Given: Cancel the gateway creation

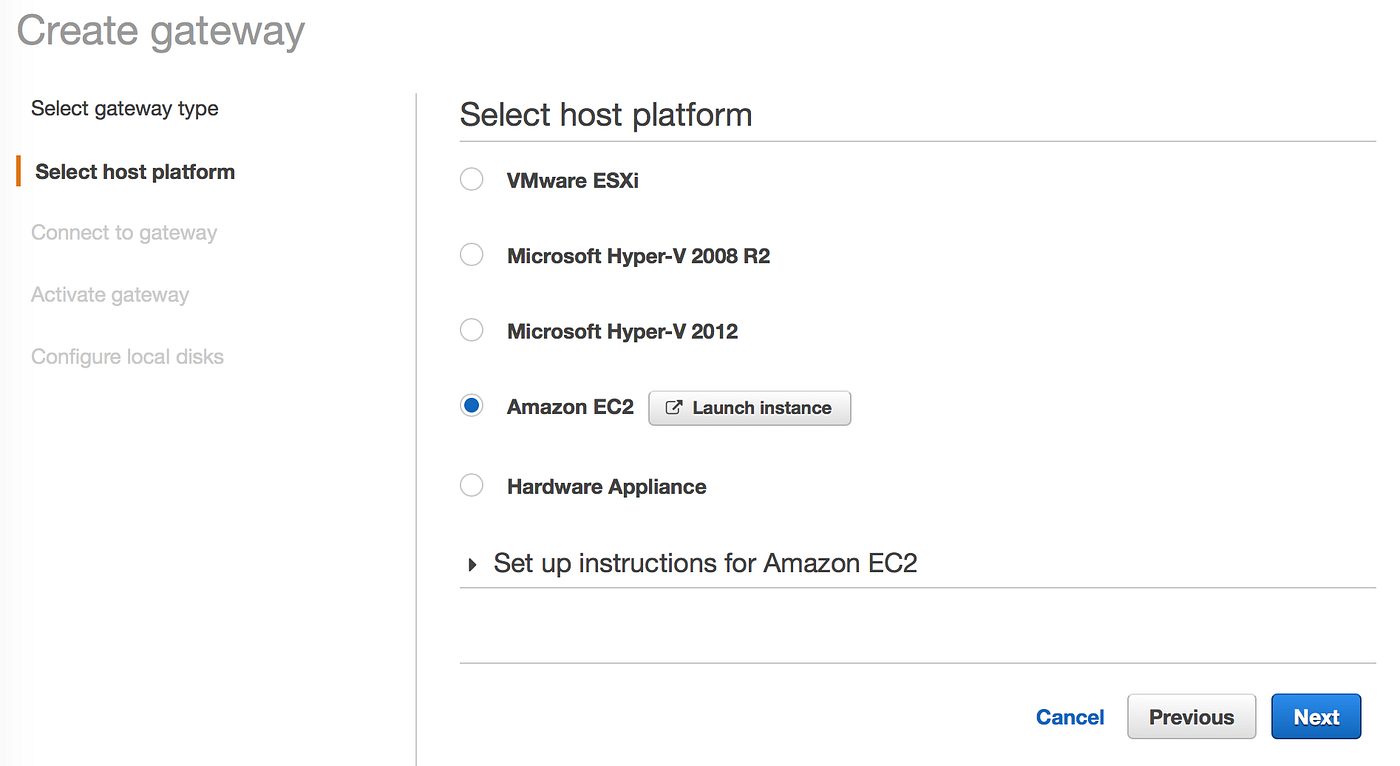Looking at the screenshot, I should 1070,716.
